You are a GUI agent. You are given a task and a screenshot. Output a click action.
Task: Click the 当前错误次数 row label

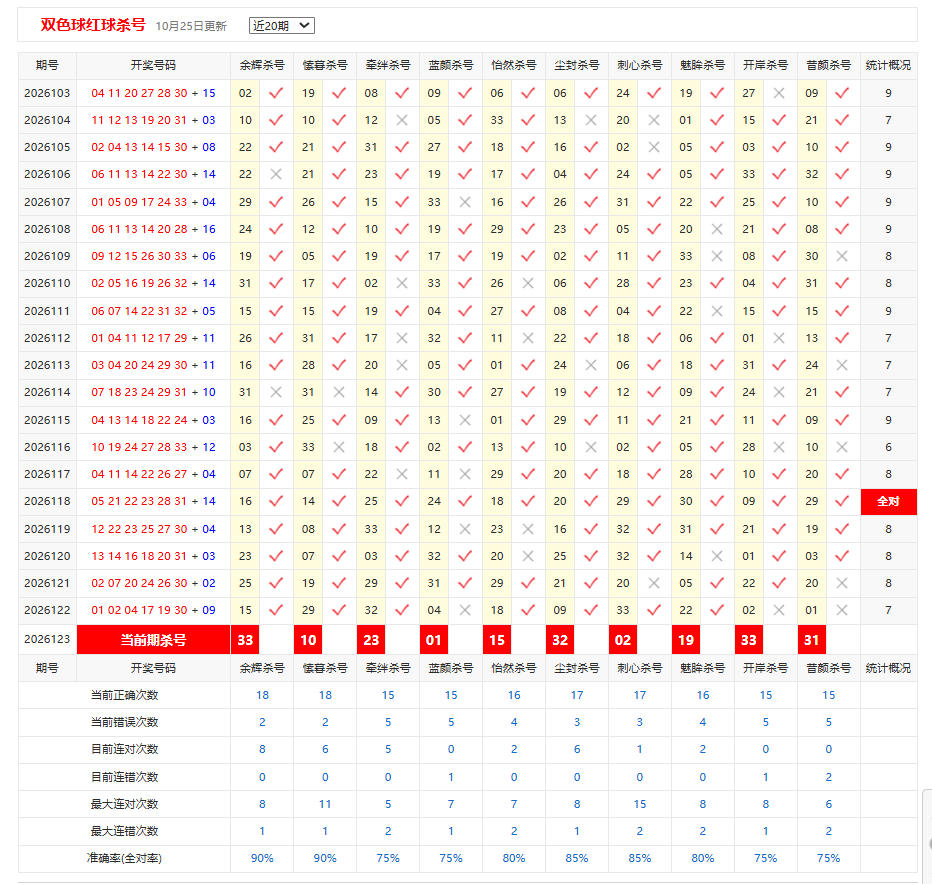coord(124,722)
